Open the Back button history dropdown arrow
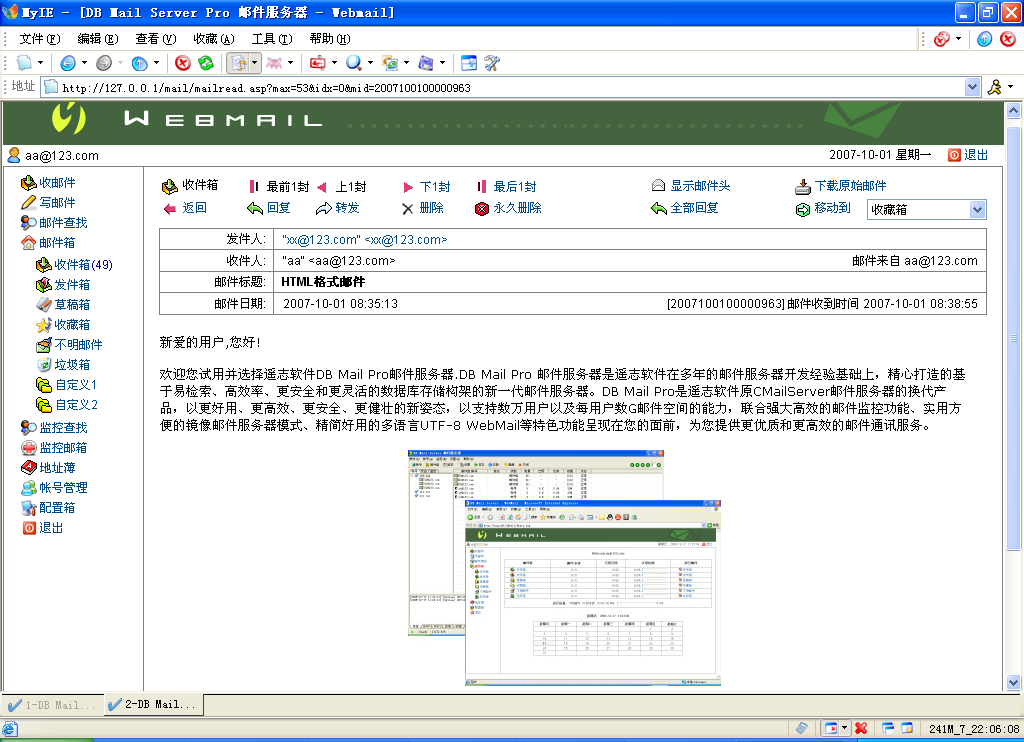The height and width of the screenshot is (742, 1024). click(84, 63)
